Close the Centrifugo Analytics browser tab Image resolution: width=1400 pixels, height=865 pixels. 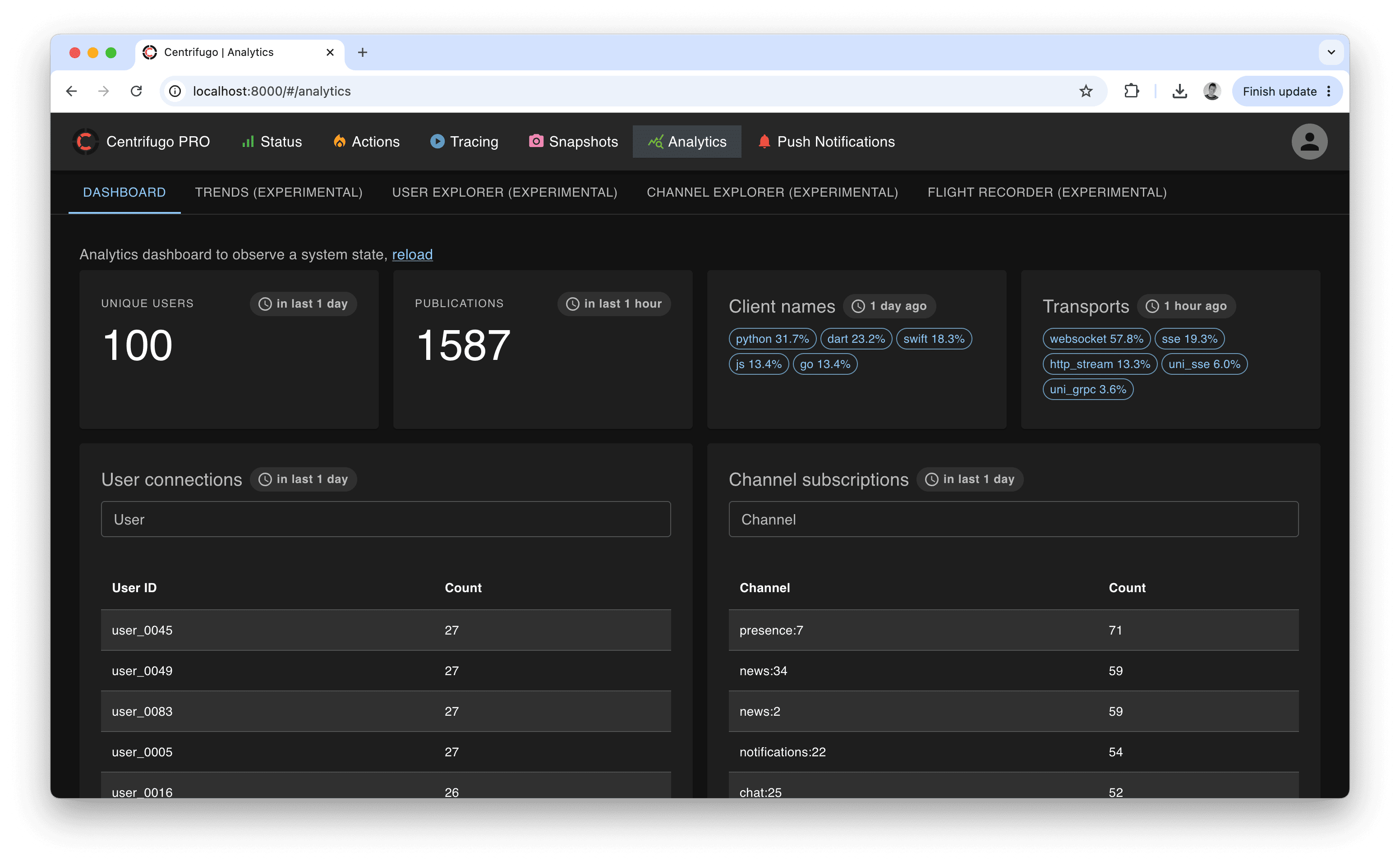pos(330,53)
